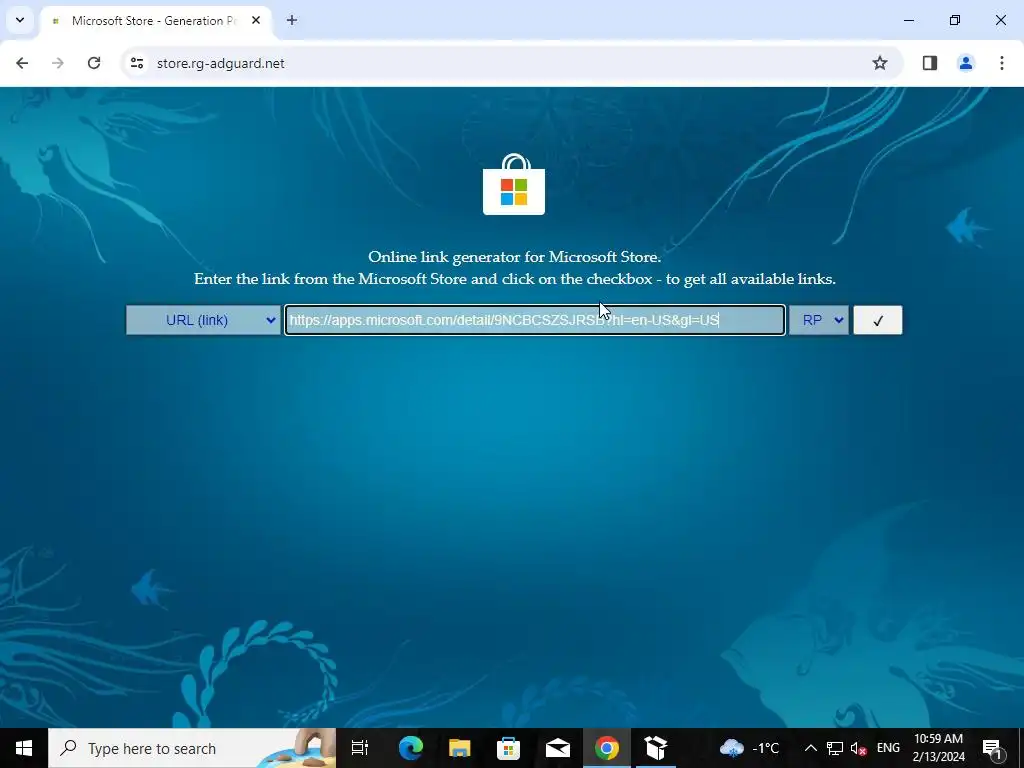
Task: Click the Microsoft Store bag logo
Action: (513, 184)
